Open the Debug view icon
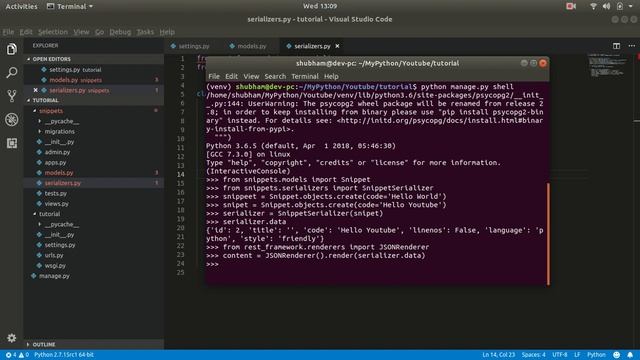 11,120
